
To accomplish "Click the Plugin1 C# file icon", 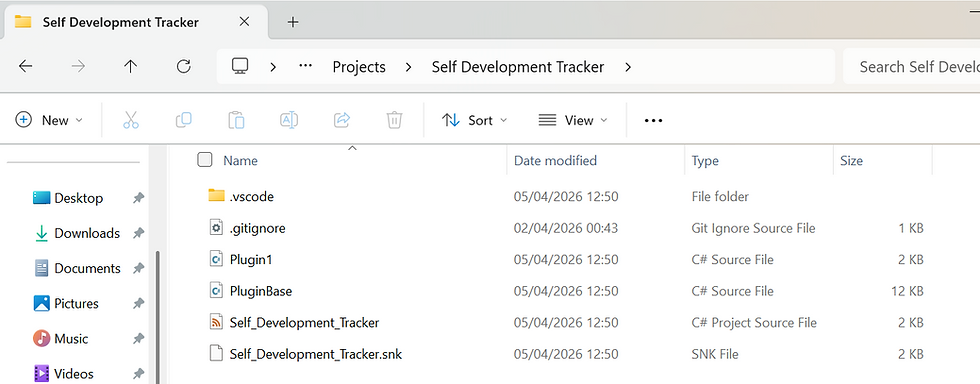I will tap(216, 259).
